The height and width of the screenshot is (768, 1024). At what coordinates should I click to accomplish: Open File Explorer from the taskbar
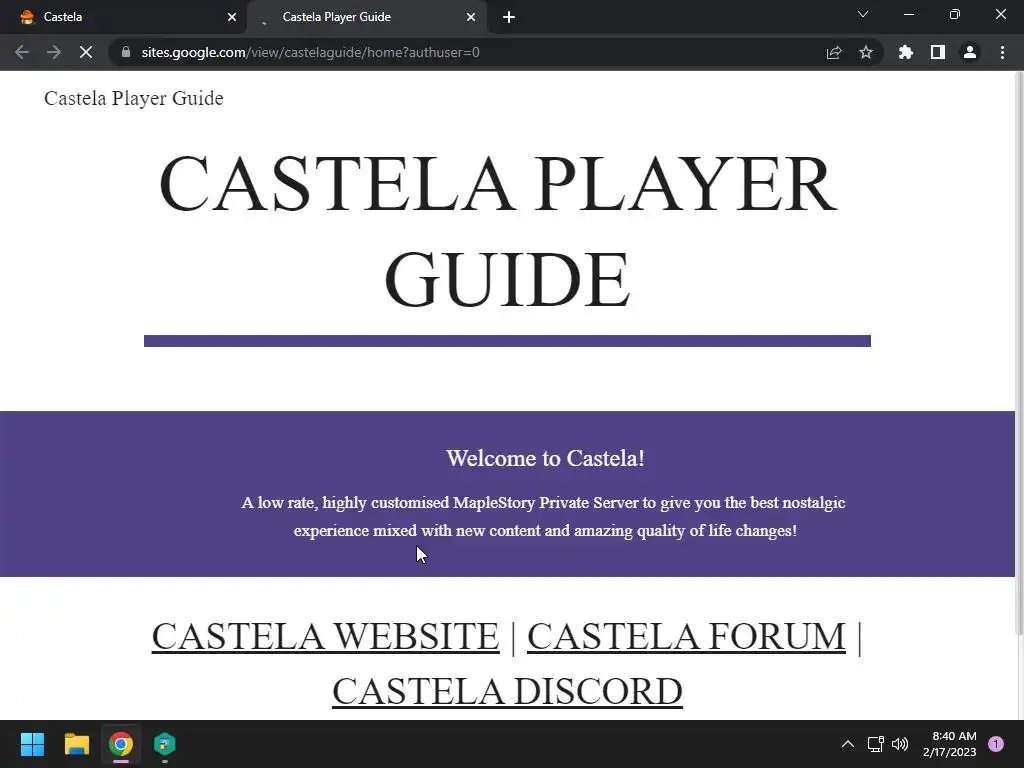[76, 744]
